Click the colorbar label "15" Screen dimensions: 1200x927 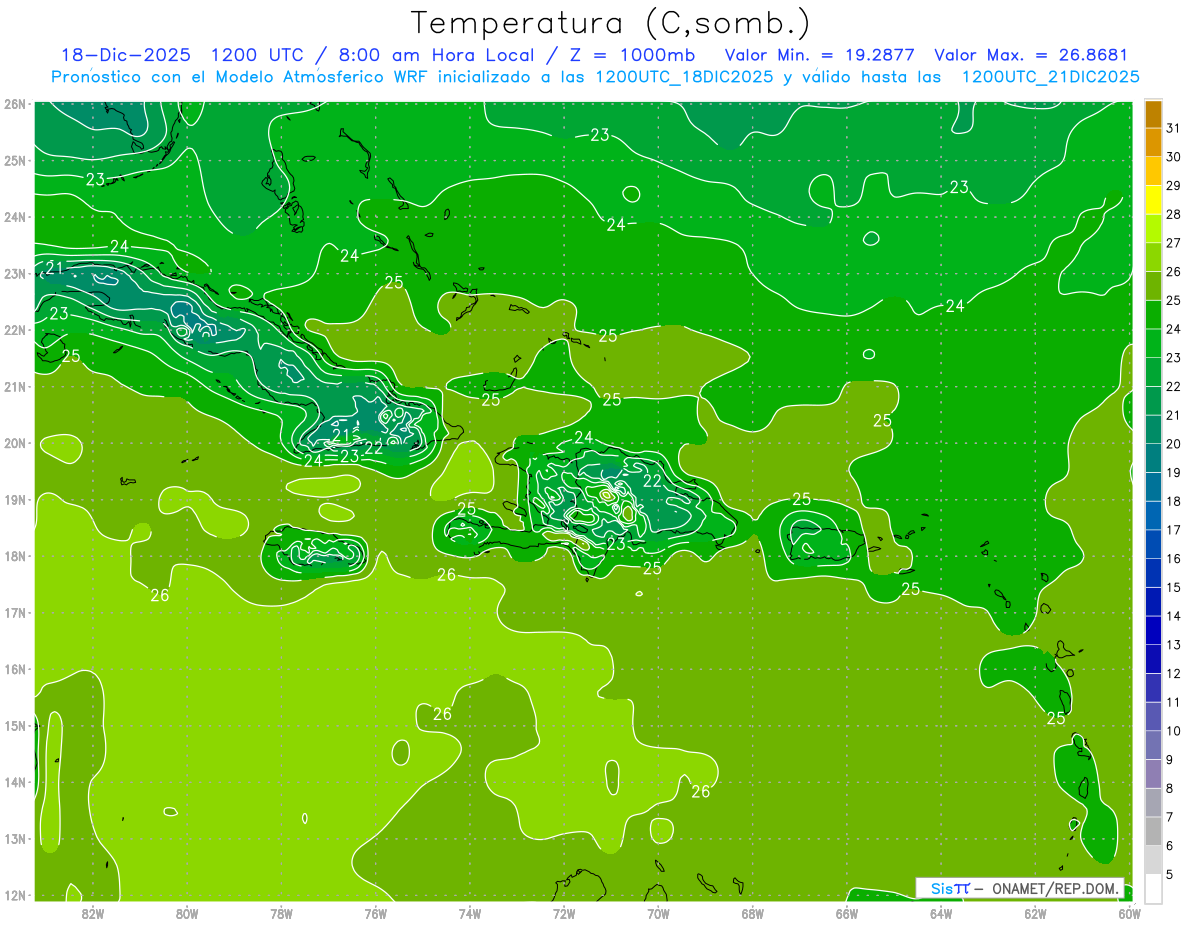[x=1173, y=588]
